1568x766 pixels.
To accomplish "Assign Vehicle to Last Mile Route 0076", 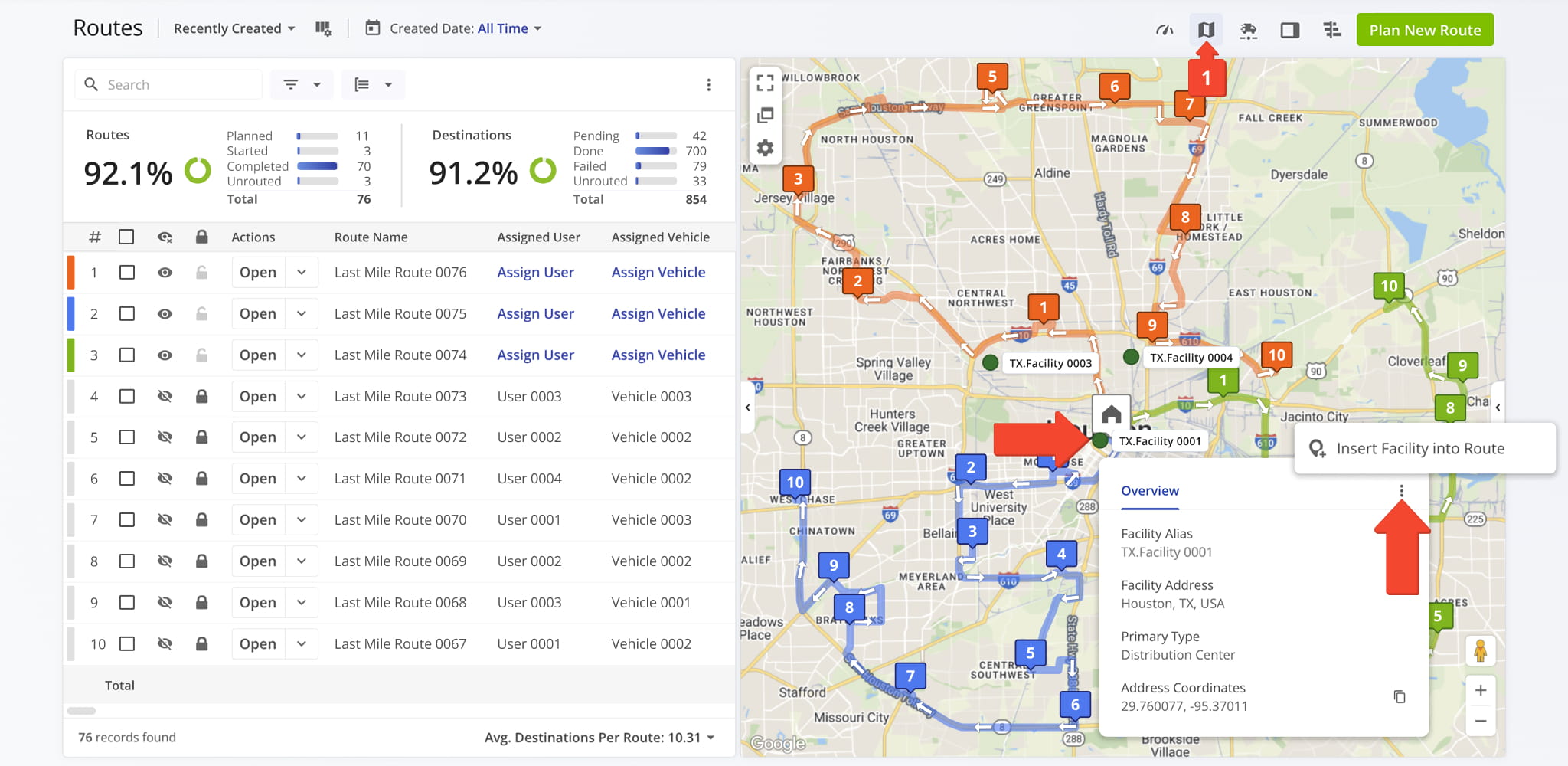I will tap(658, 272).
